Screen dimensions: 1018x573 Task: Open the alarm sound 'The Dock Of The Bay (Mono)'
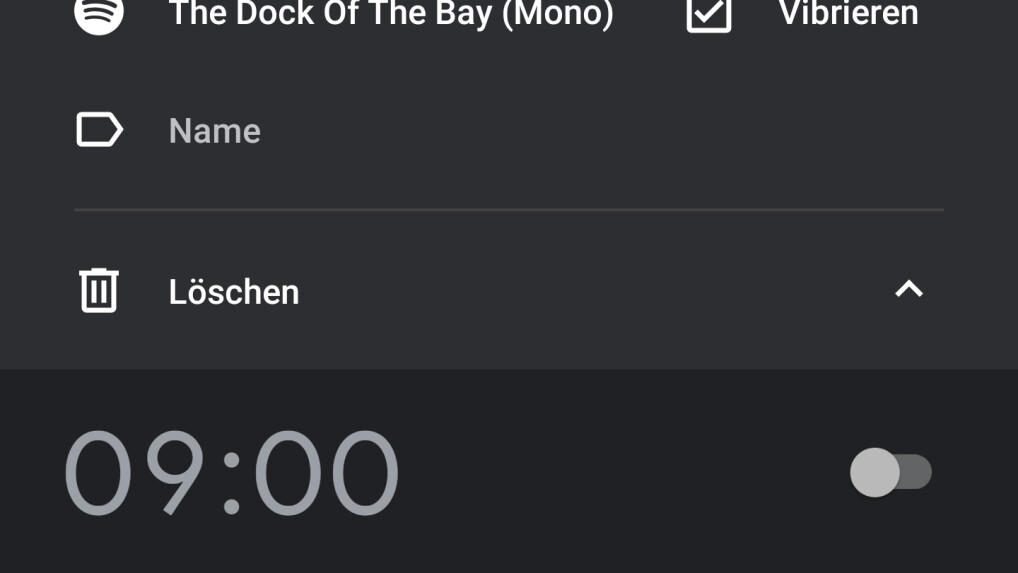(391, 13)
